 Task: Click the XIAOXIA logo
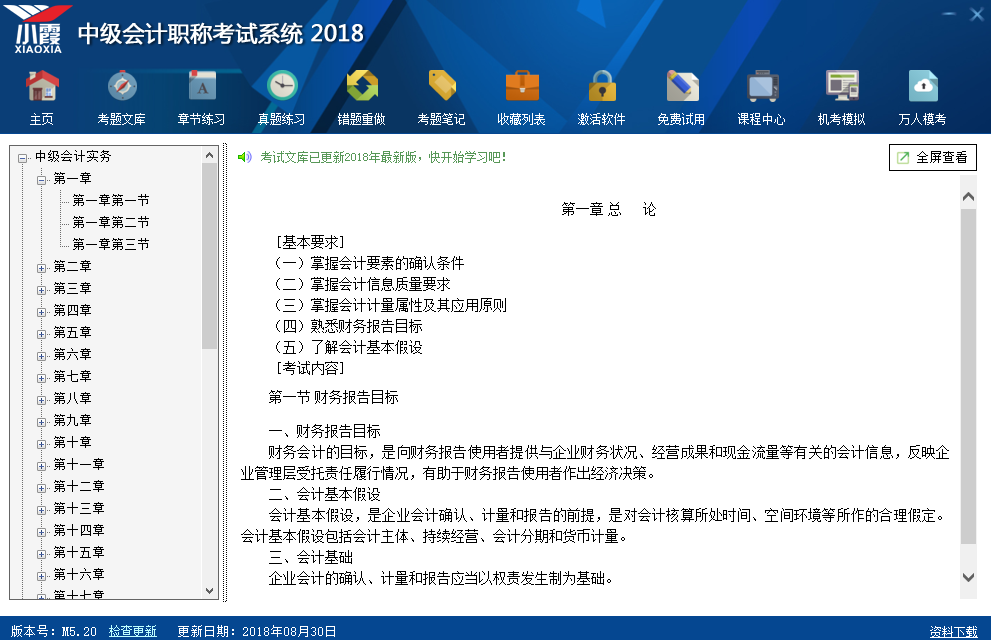click(39, 30)
